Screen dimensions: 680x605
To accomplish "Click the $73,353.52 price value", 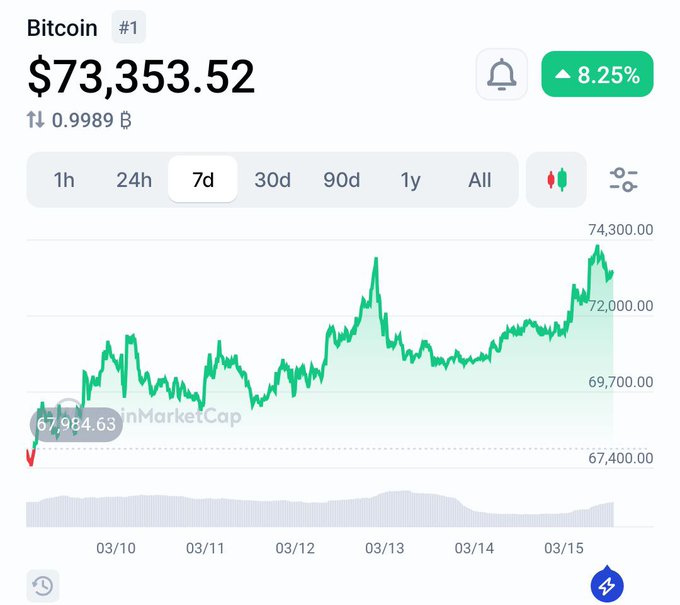I will point(141,77).
